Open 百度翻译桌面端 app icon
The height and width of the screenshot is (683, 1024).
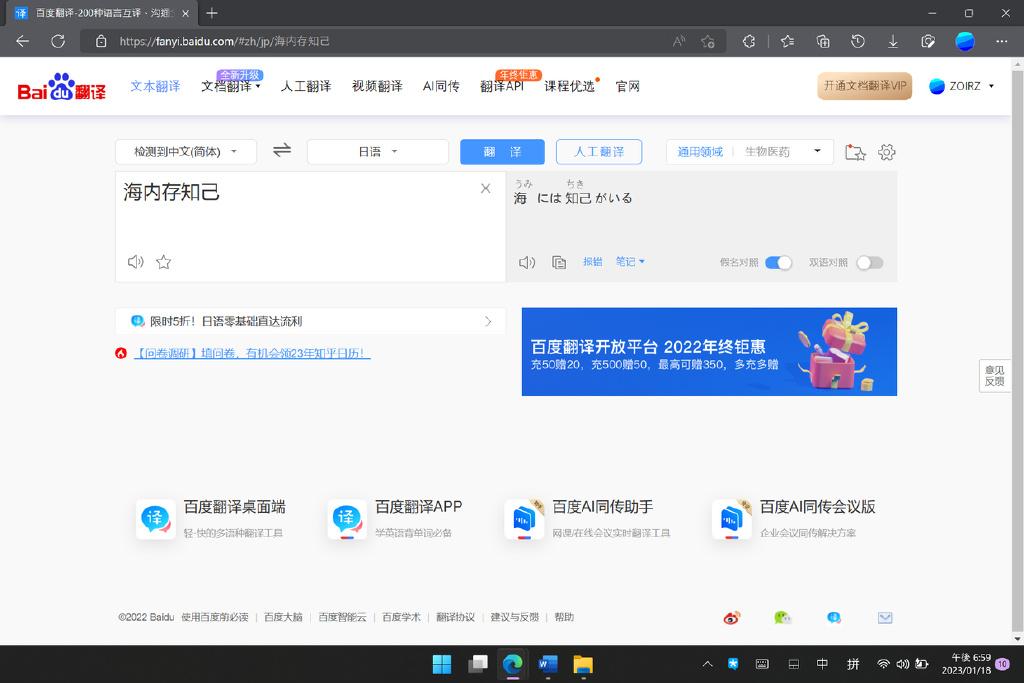pyautogui.click(x=155, y=519)
